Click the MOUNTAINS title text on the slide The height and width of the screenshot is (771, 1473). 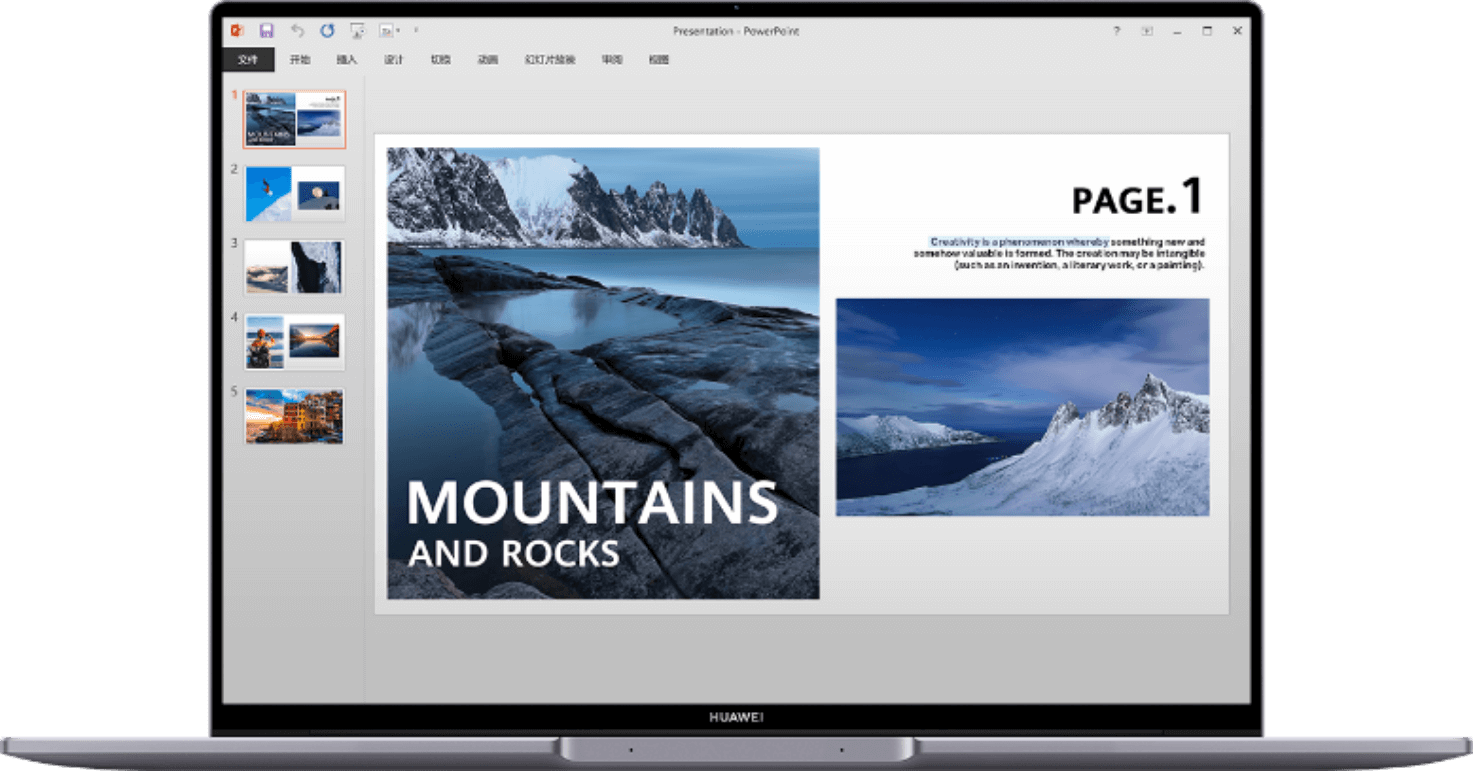tap(592, 503)
